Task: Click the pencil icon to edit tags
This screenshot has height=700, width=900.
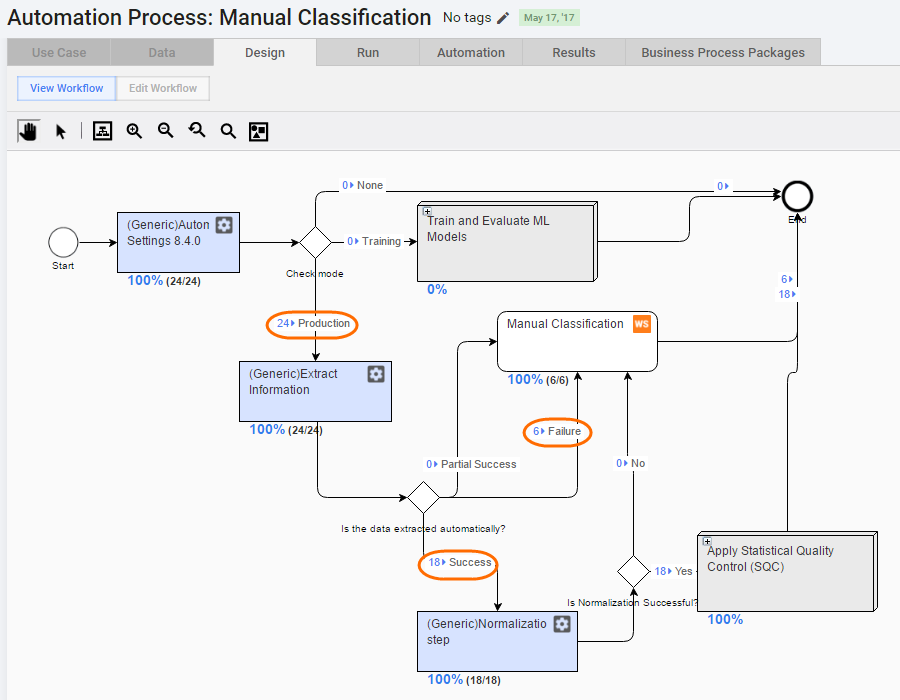Action: point(503,18)
